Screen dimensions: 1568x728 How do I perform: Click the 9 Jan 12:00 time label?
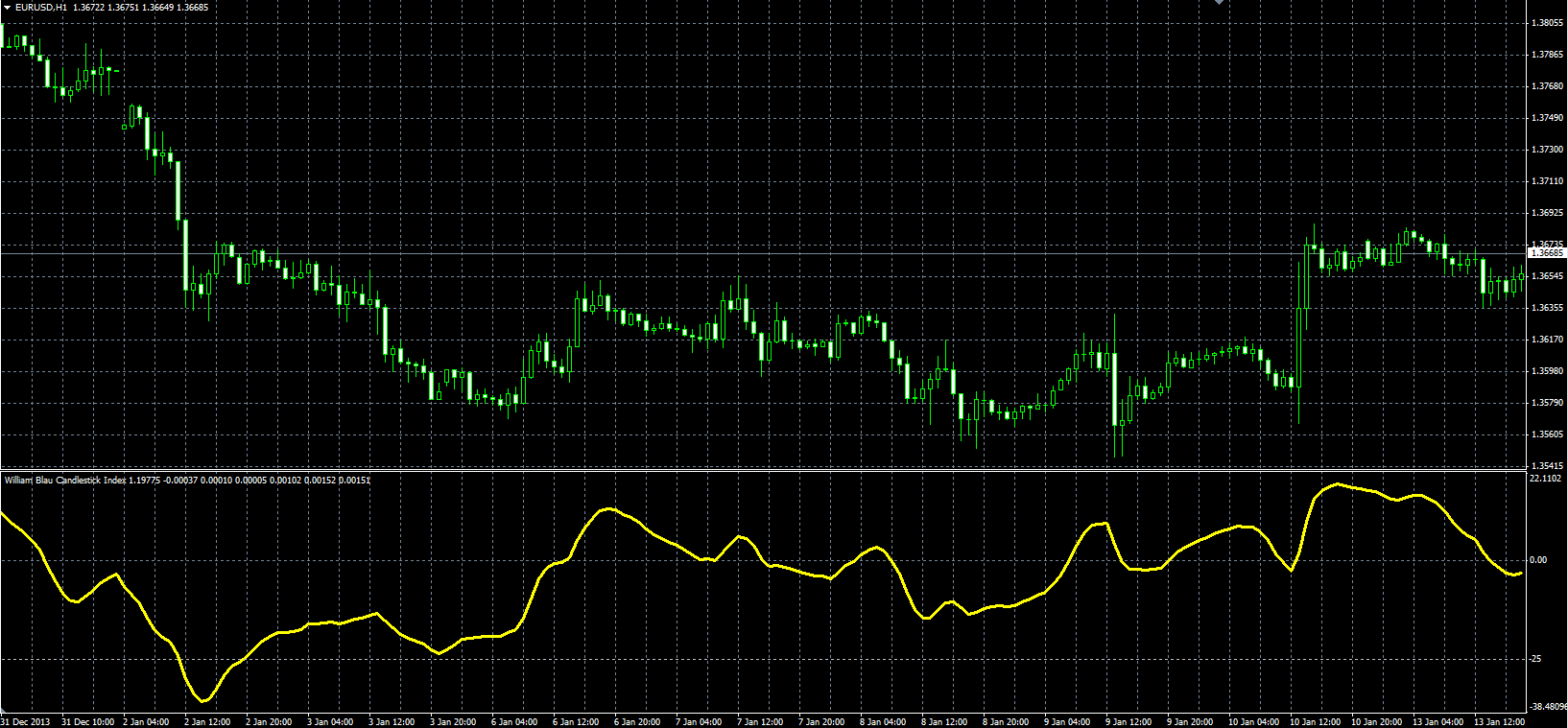click(x=1128, y=722)
